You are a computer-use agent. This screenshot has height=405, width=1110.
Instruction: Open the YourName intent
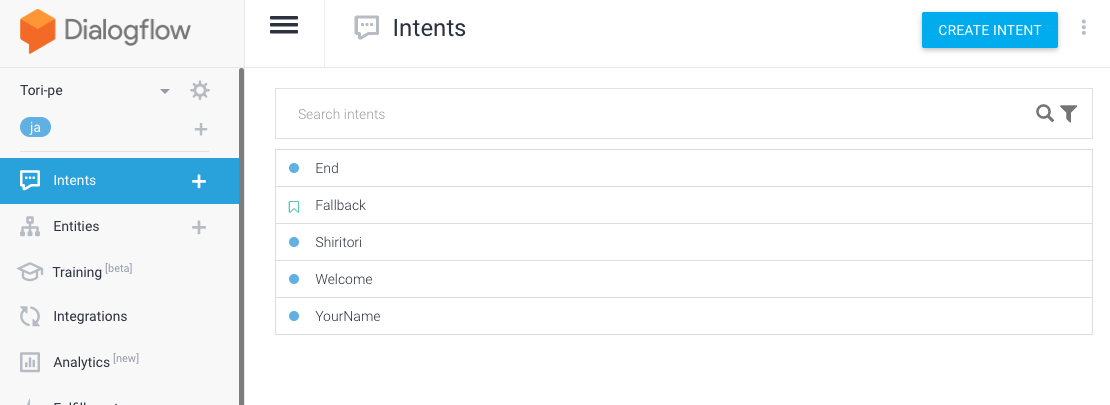684,316
